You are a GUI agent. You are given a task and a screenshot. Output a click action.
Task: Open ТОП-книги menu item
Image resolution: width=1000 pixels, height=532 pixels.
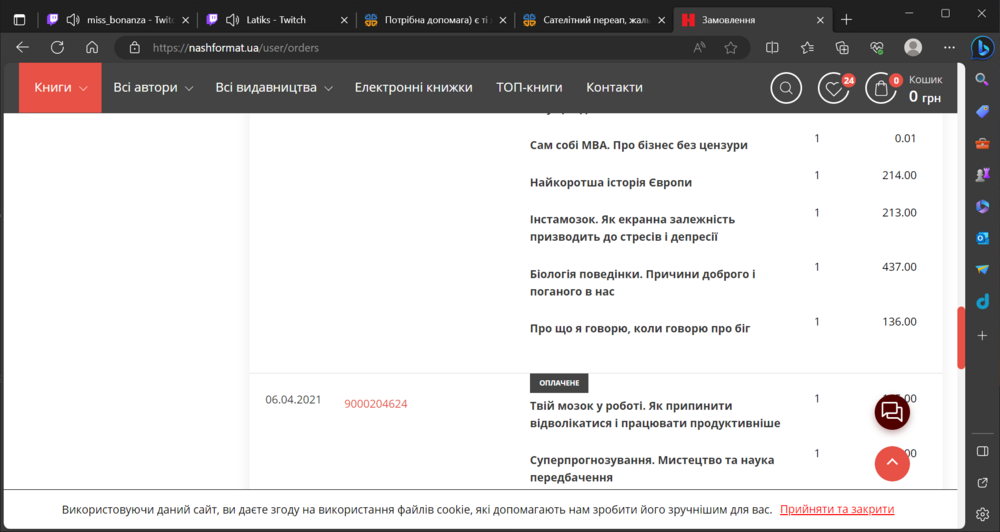click(x=529, y=87)
